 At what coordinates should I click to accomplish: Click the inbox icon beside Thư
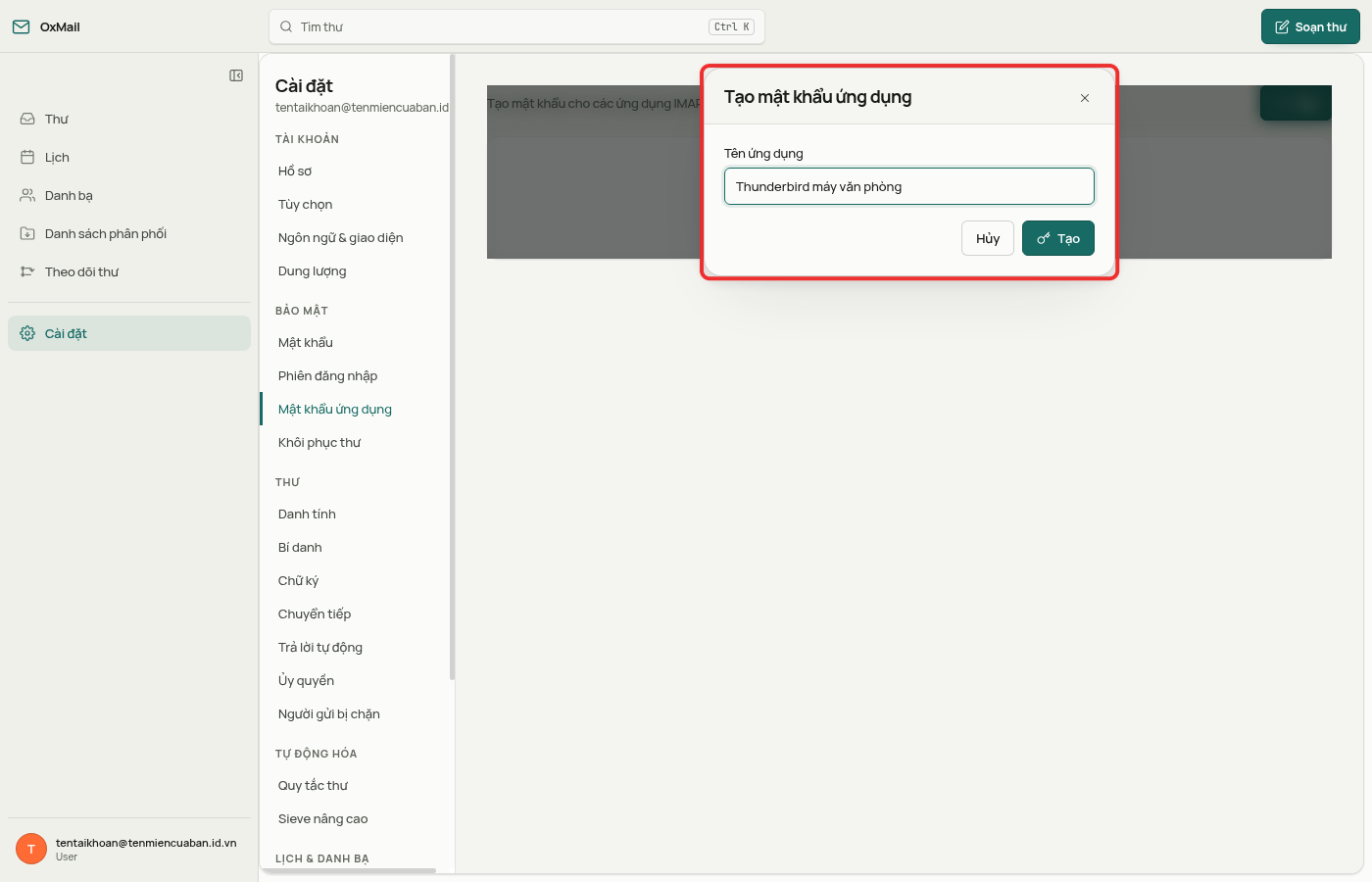point(27,119)
